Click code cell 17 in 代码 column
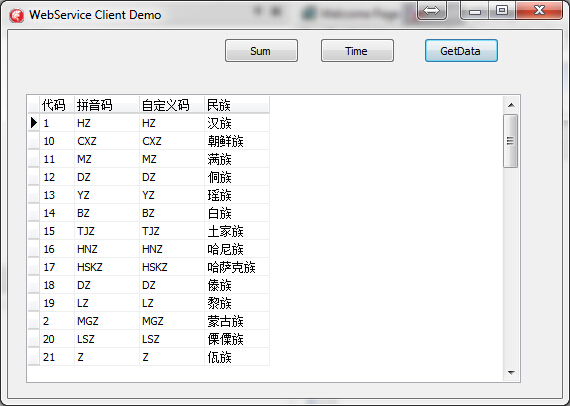The width and height of the screenshot is (570, 406). click(x=57, y=267)
